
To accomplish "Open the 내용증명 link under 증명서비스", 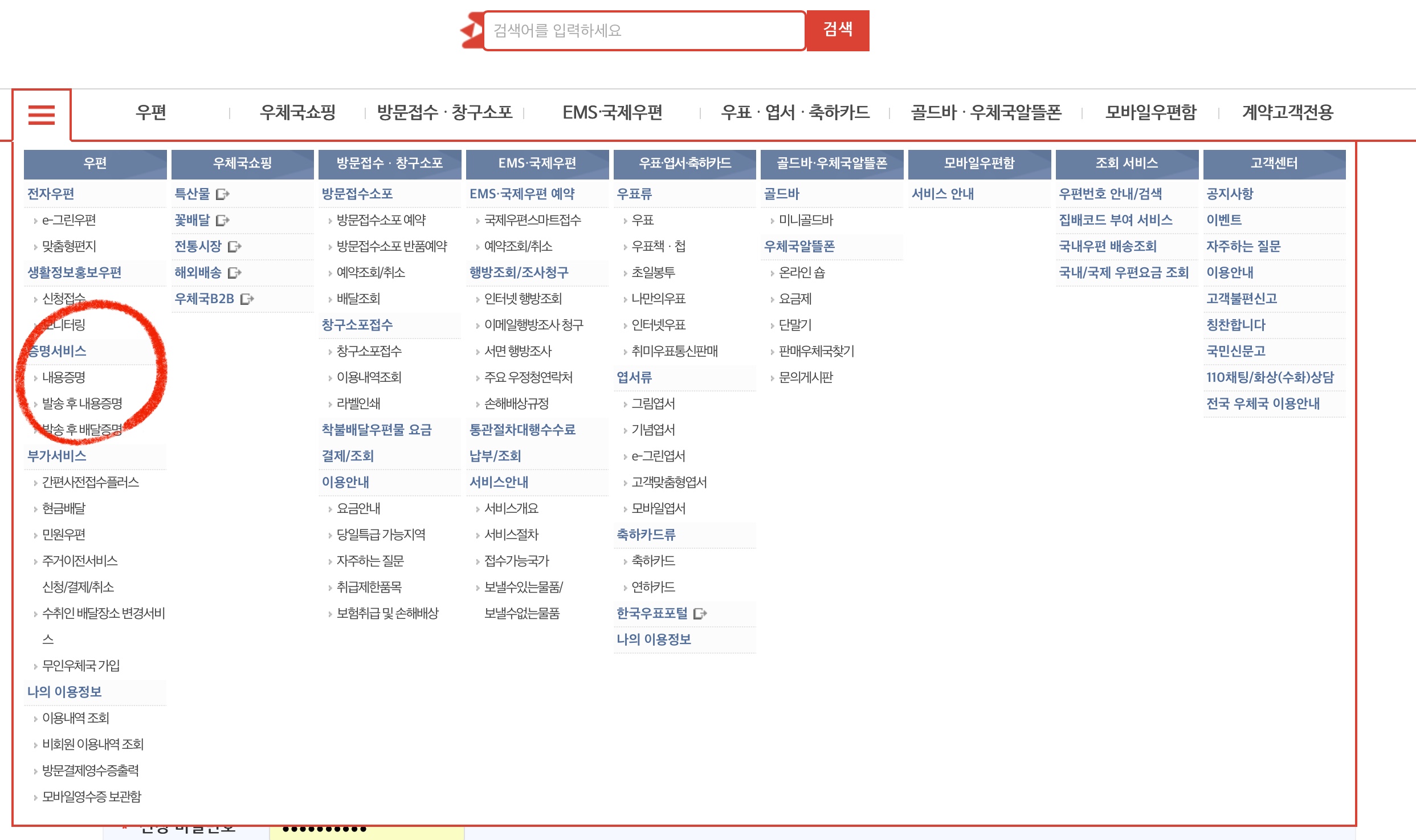I will (x=64, y=377).
